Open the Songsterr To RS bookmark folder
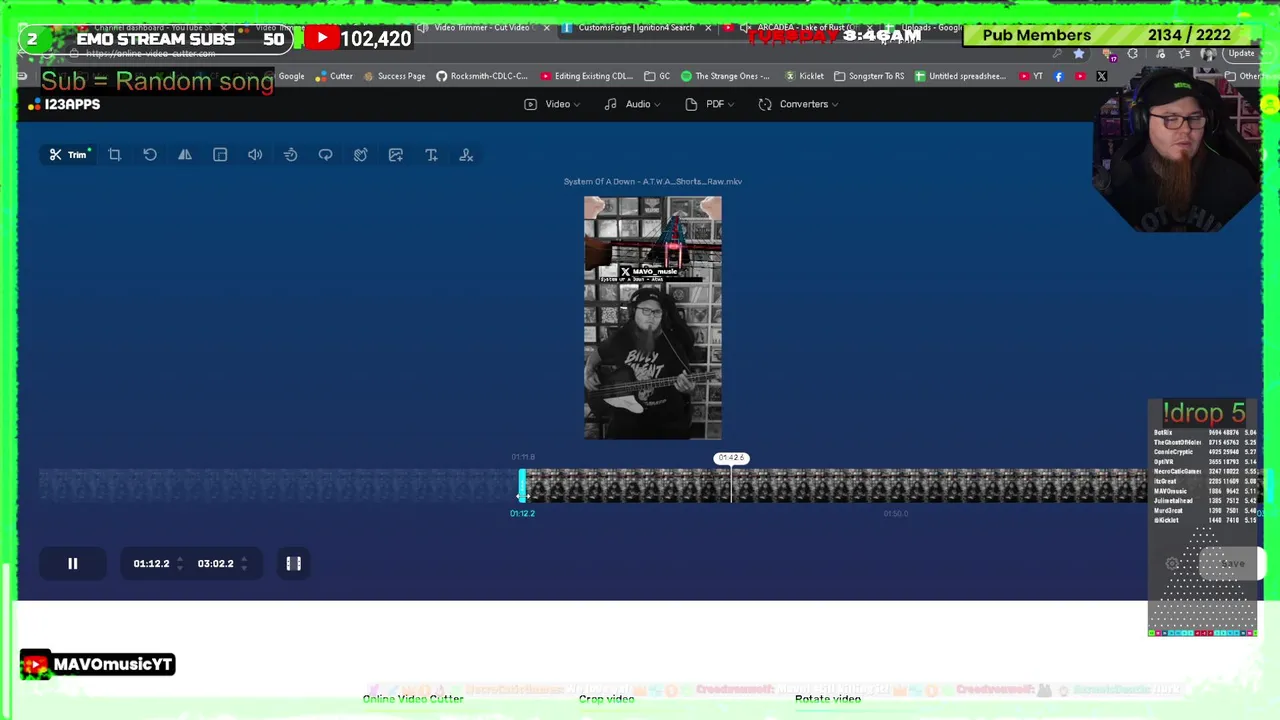 point(869,76)
